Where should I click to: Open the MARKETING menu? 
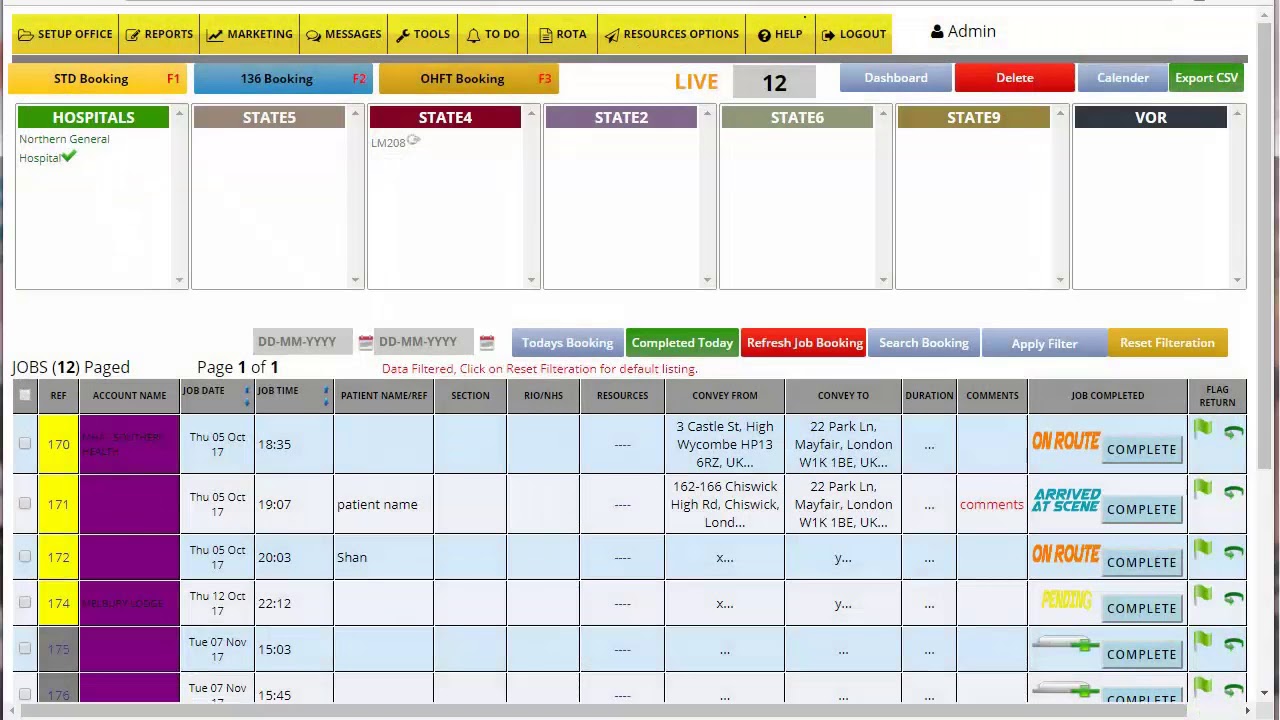pos(250,34)
